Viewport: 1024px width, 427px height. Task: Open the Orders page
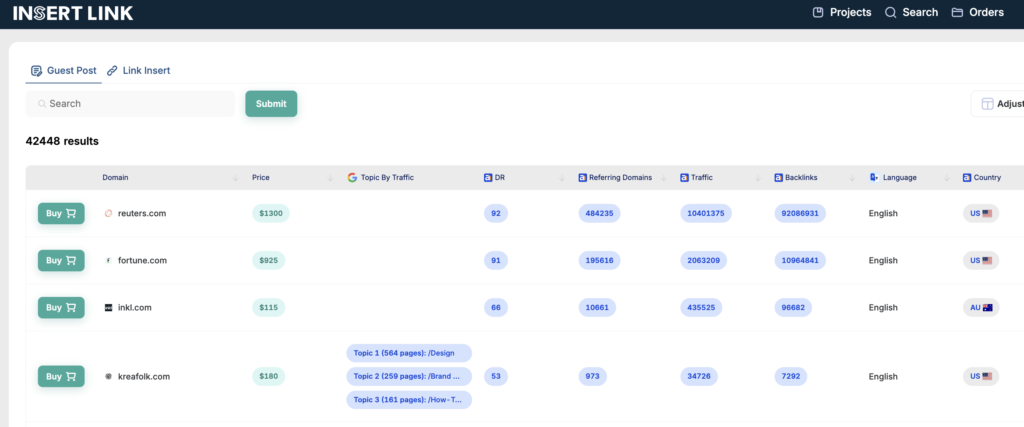tap(978, 12)
